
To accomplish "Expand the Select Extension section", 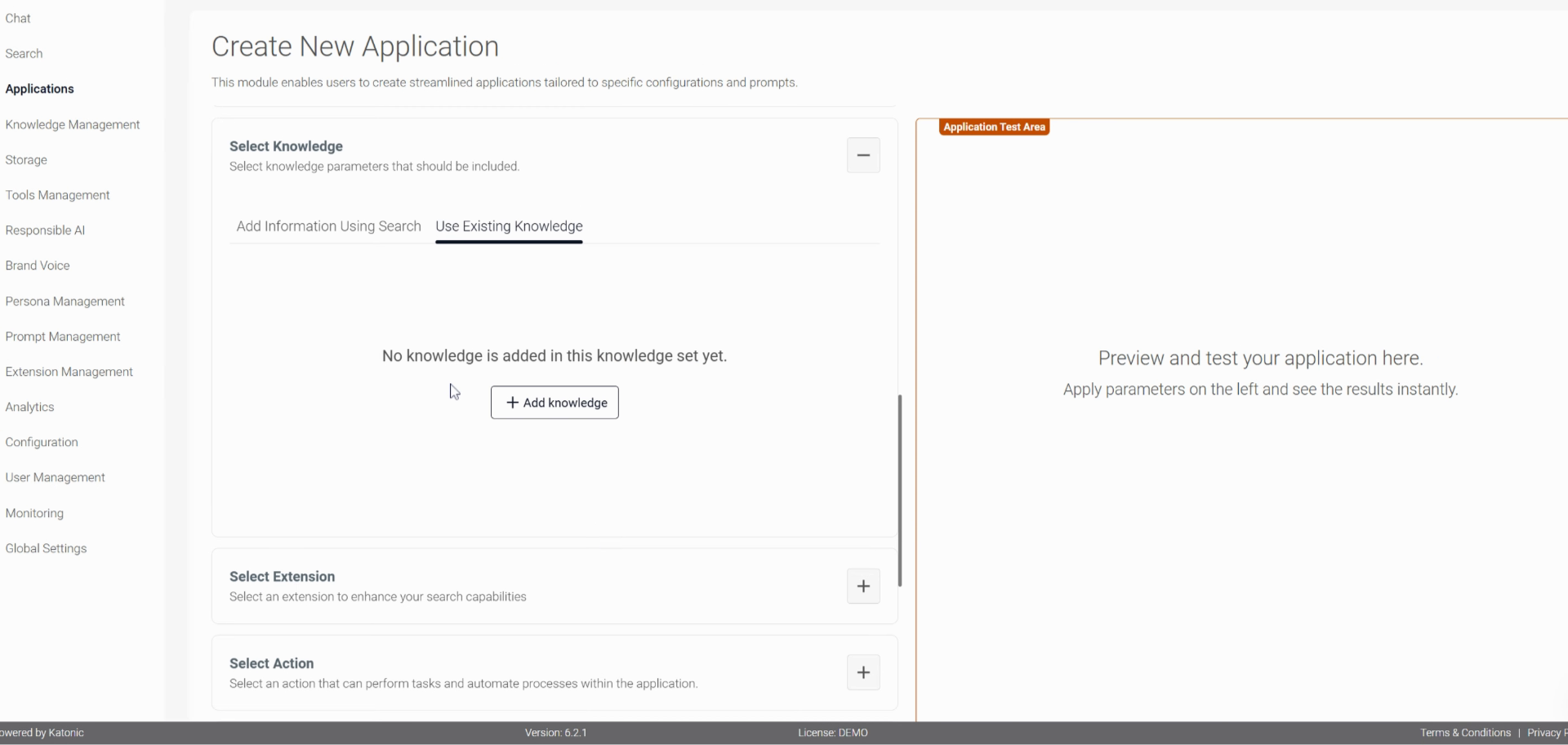I will point(863,587).
